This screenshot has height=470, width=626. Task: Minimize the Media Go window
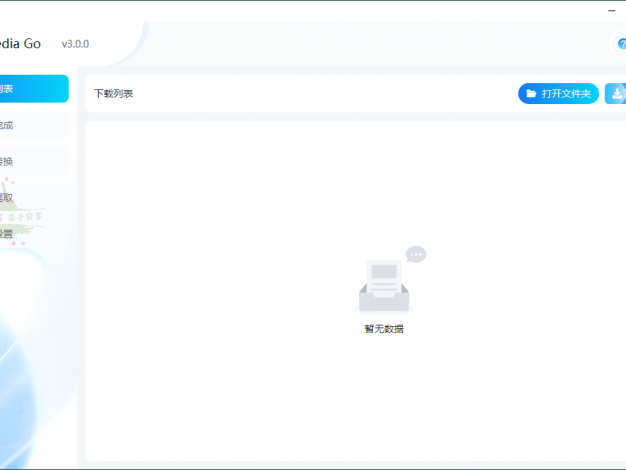(x=613, y=11)
